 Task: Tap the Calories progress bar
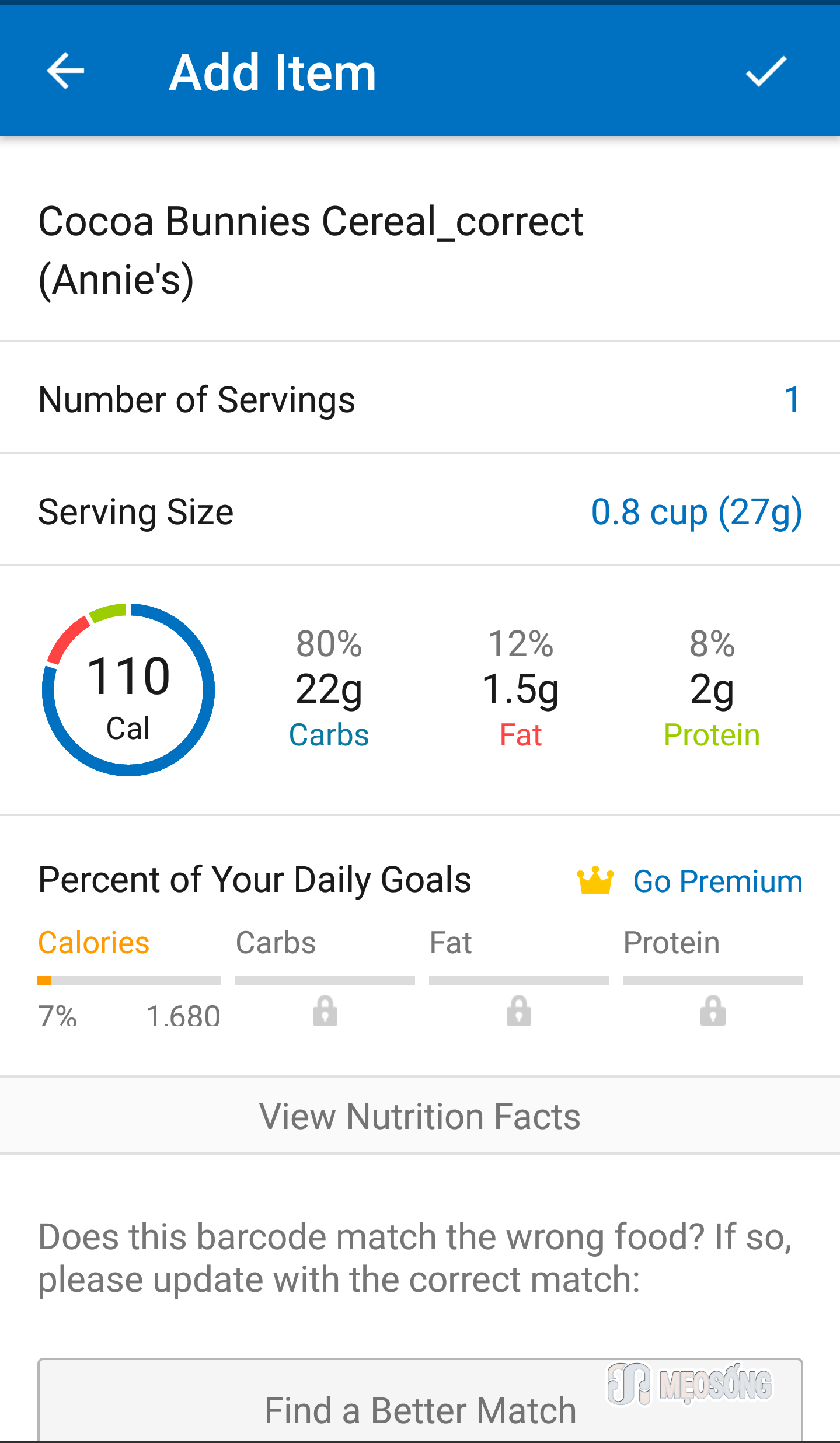pyautogui.click(x=129, y=981)
